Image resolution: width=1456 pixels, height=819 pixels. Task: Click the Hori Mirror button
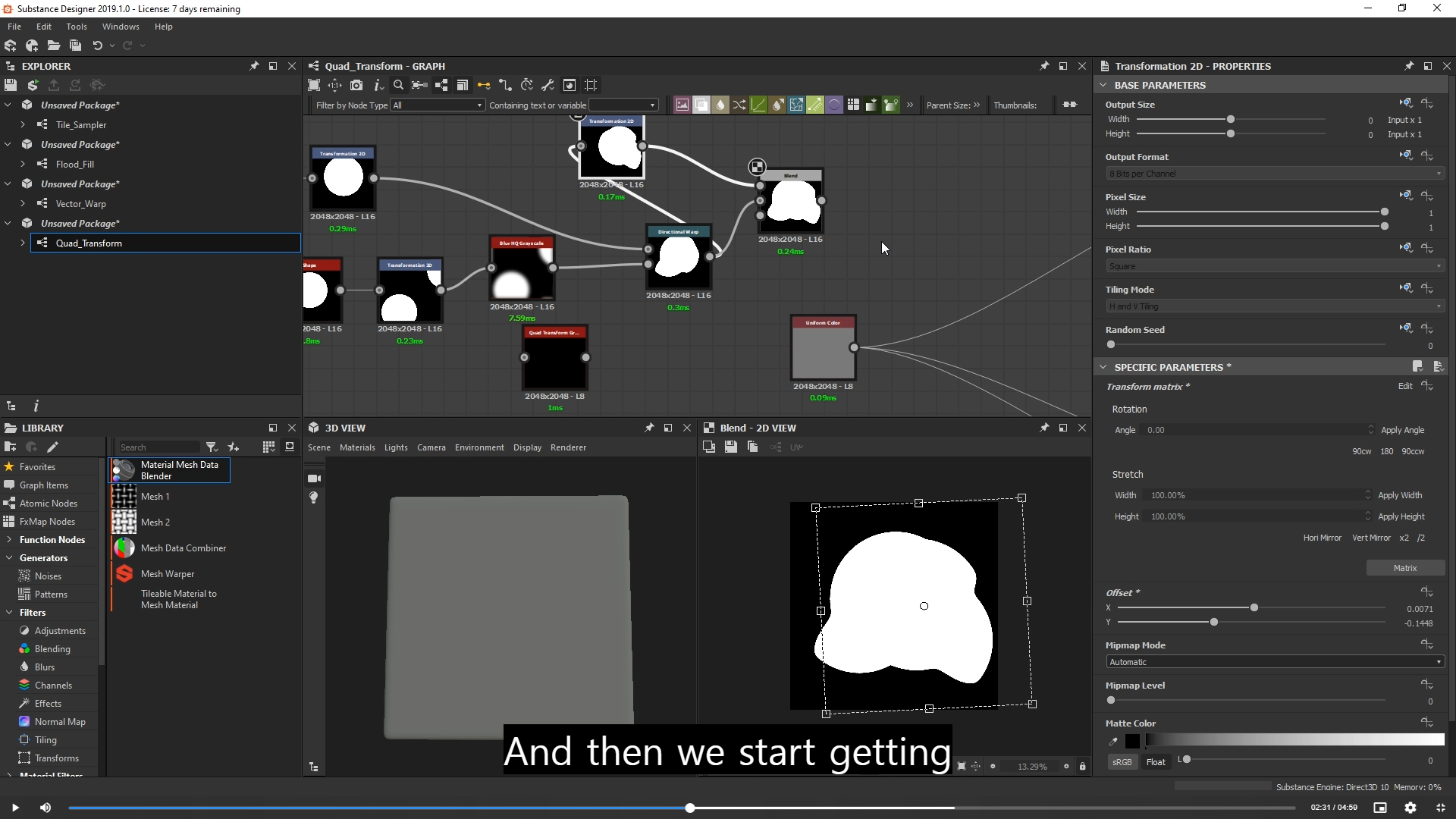(x=1322, y=538)
